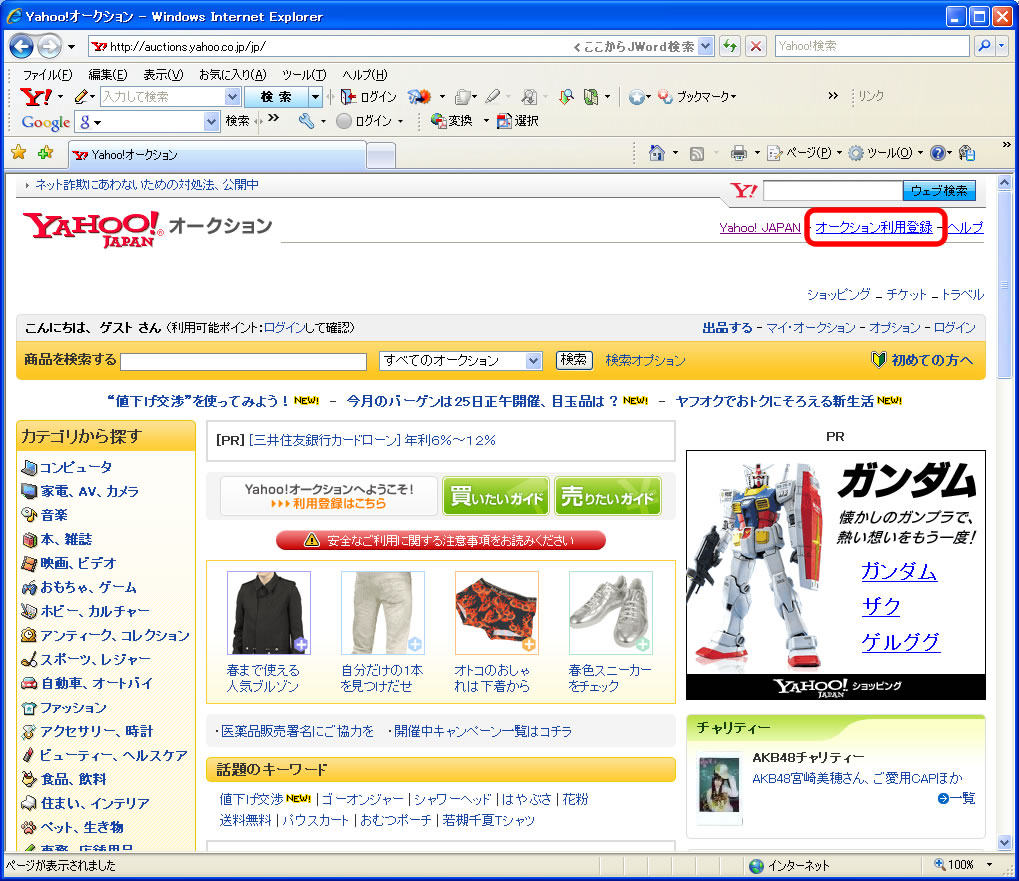
Task: Open the arrow beside the Yahoo toolbar 検索 button
Action: [x=316, y=97]
